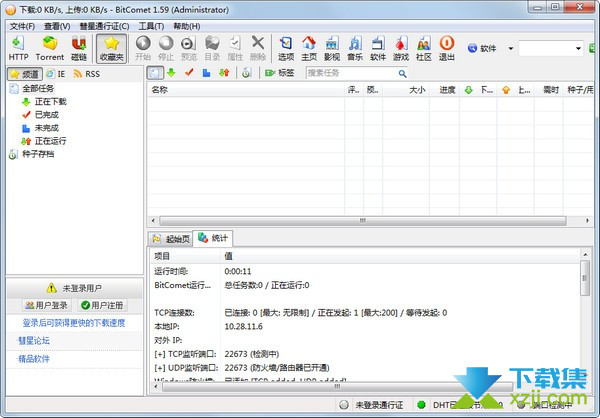Viewport: 600px width, 418px height.
Task: Click the Exit (退出) power icon
Action: [x=447, y=48]
